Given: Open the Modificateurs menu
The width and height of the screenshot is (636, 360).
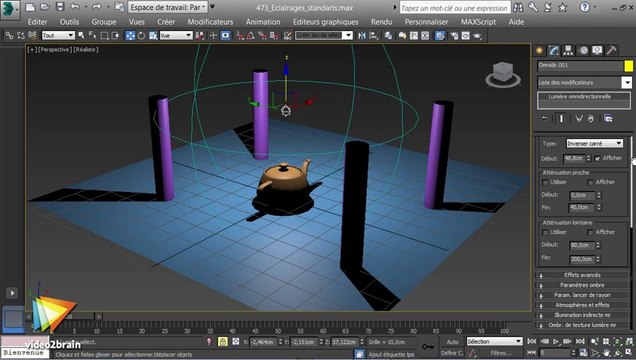Looking at the screenshot, I should [210, 22].
